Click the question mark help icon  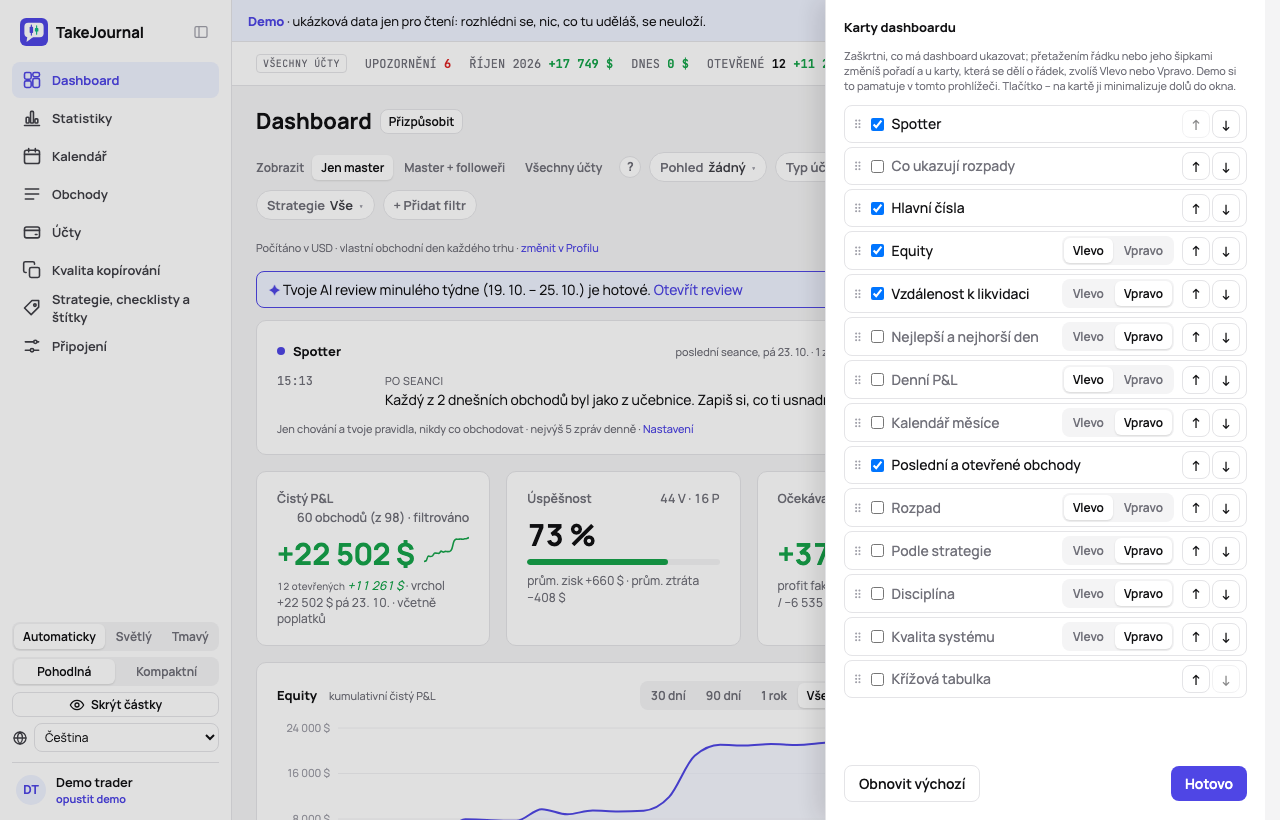(x=629, y=167)
